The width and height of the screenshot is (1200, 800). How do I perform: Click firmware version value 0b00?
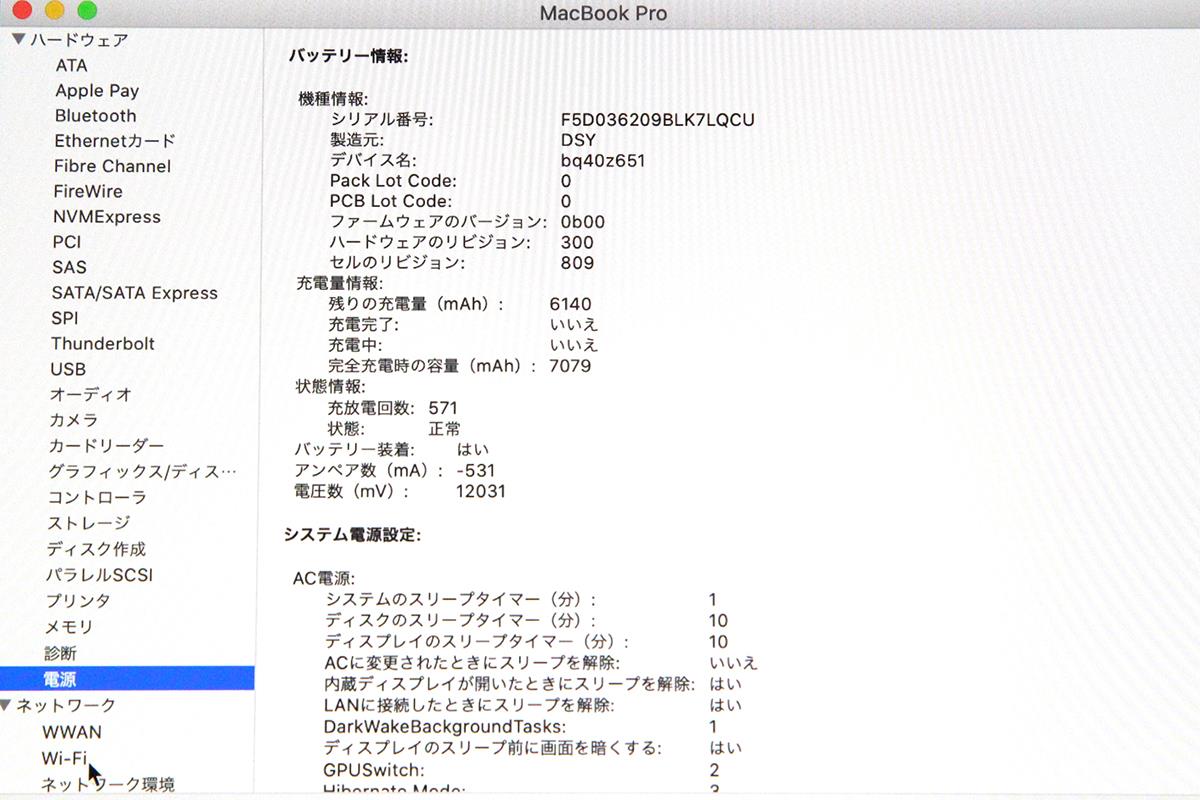pyautogui.click(x=583, y=222)
